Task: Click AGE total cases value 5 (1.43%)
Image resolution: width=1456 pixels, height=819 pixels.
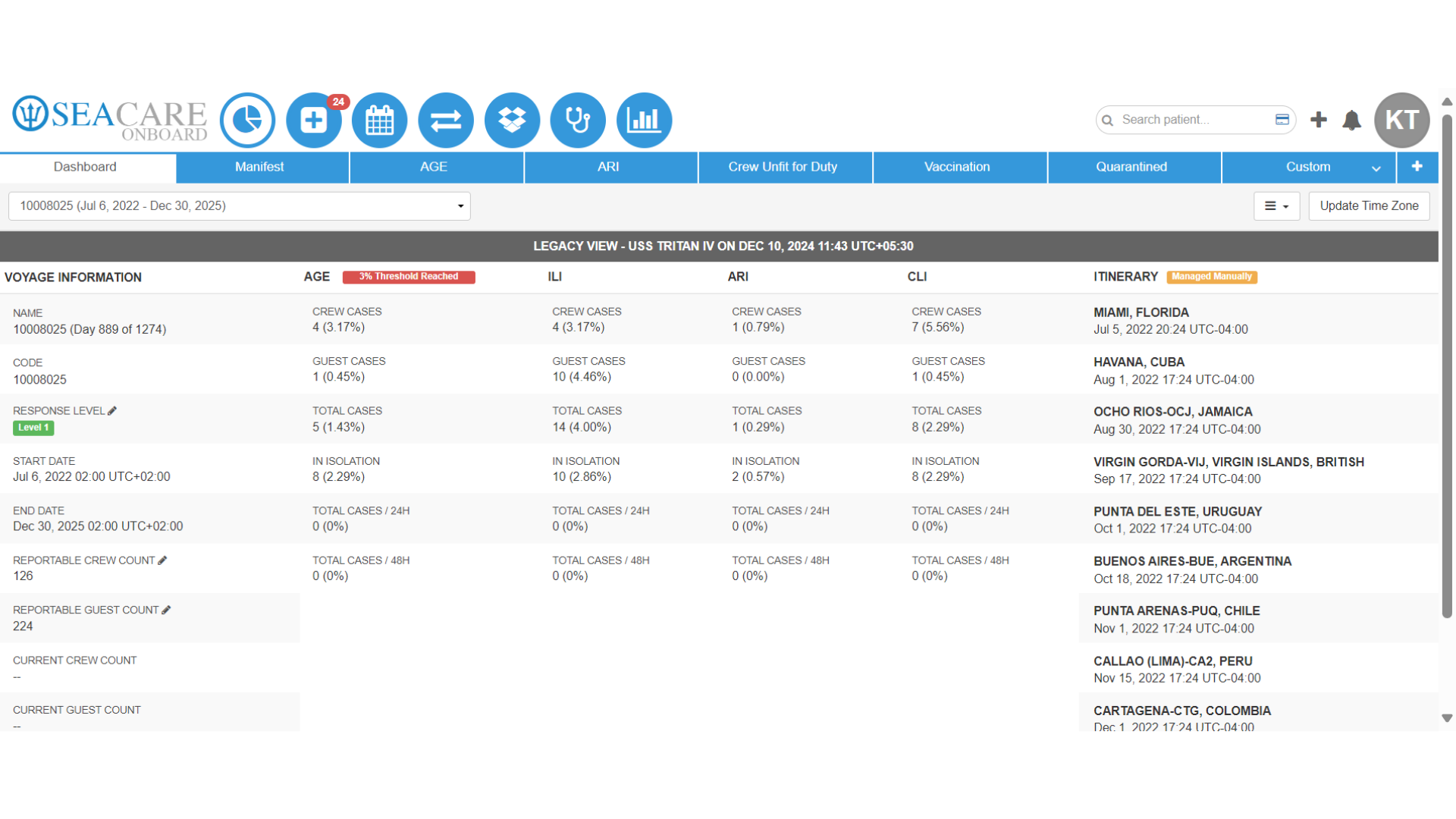Action: 338,427
